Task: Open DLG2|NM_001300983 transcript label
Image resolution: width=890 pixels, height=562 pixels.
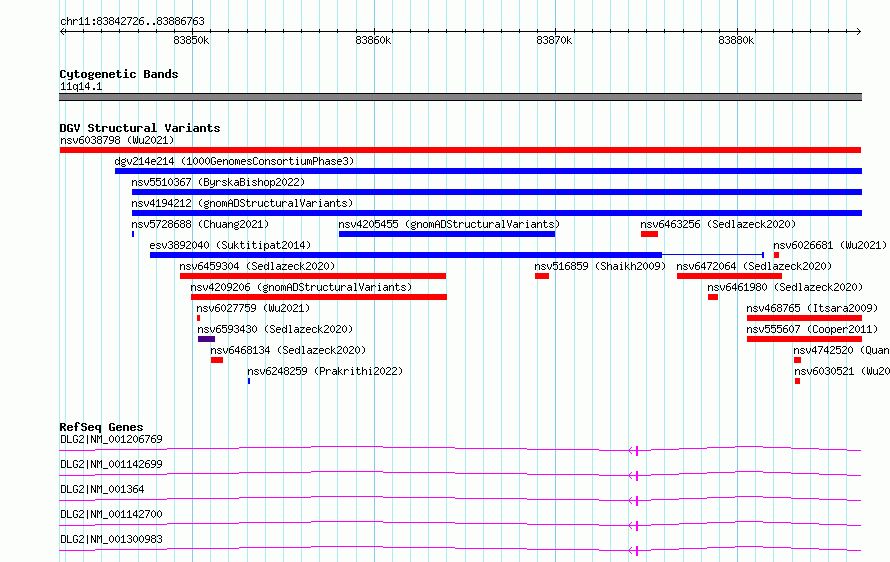Action: click(x=111, y=539)
